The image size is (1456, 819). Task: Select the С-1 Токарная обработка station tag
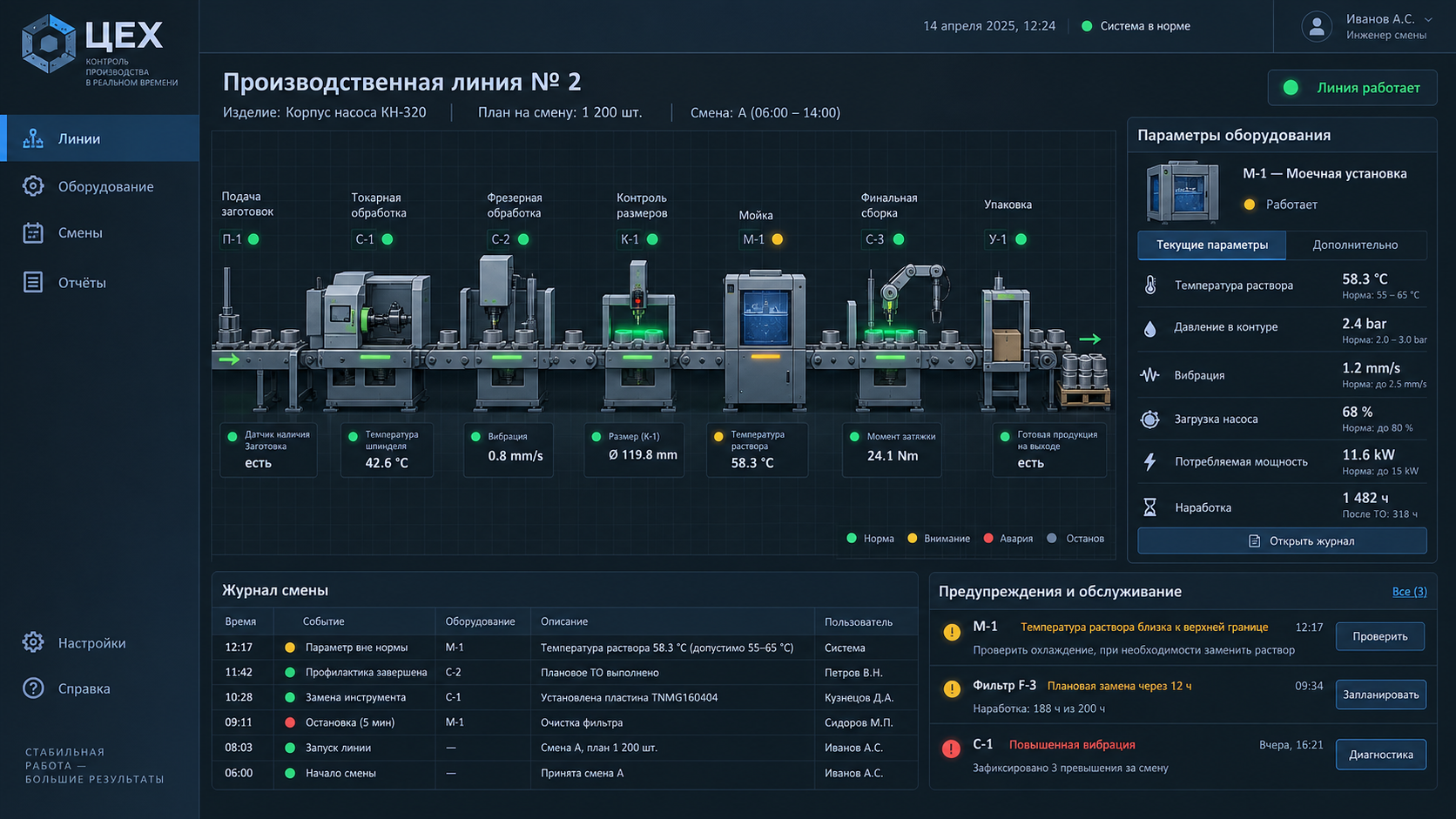point(374,239)
